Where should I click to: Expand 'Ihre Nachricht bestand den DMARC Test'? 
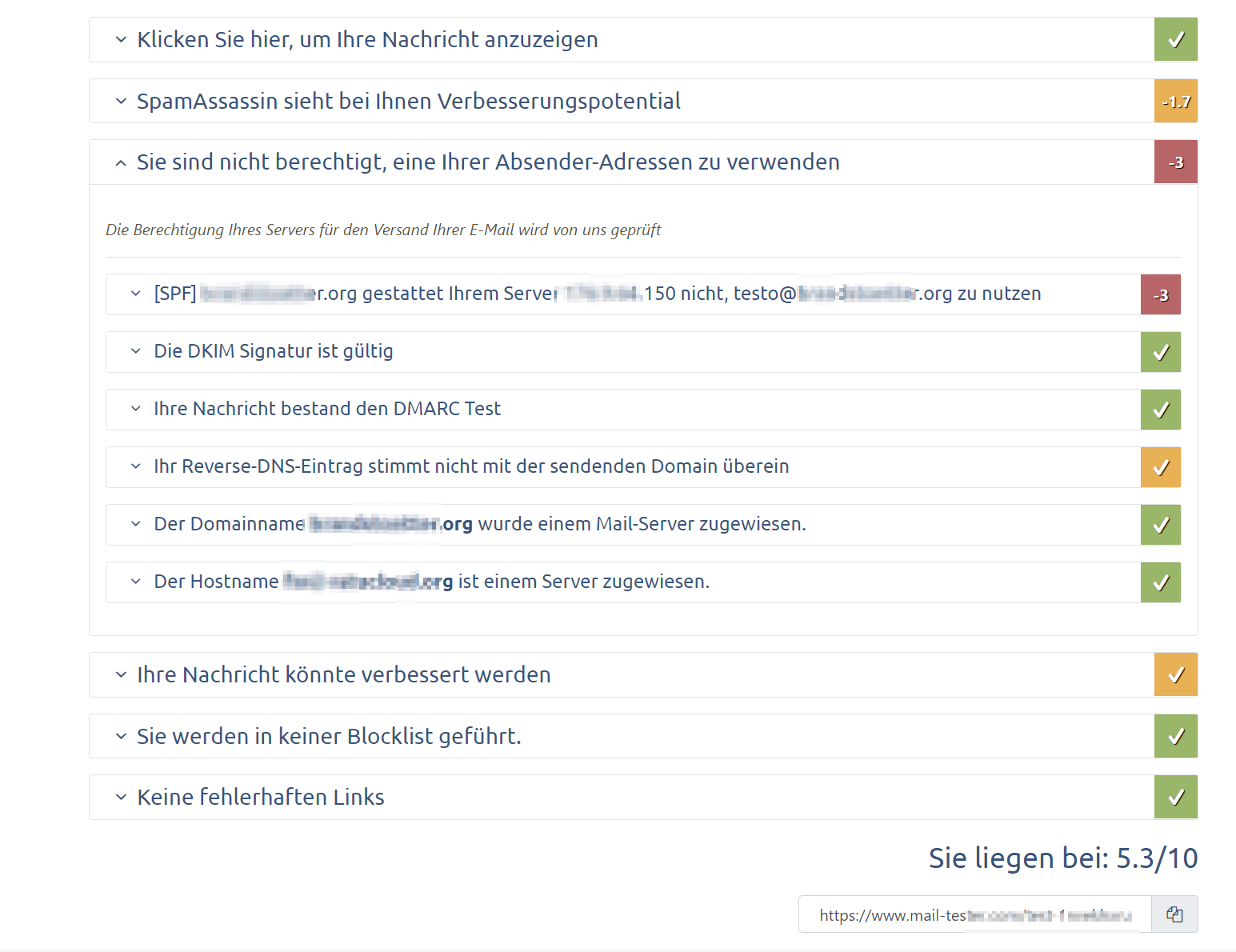pyautogui.click(x=327, y=410)
